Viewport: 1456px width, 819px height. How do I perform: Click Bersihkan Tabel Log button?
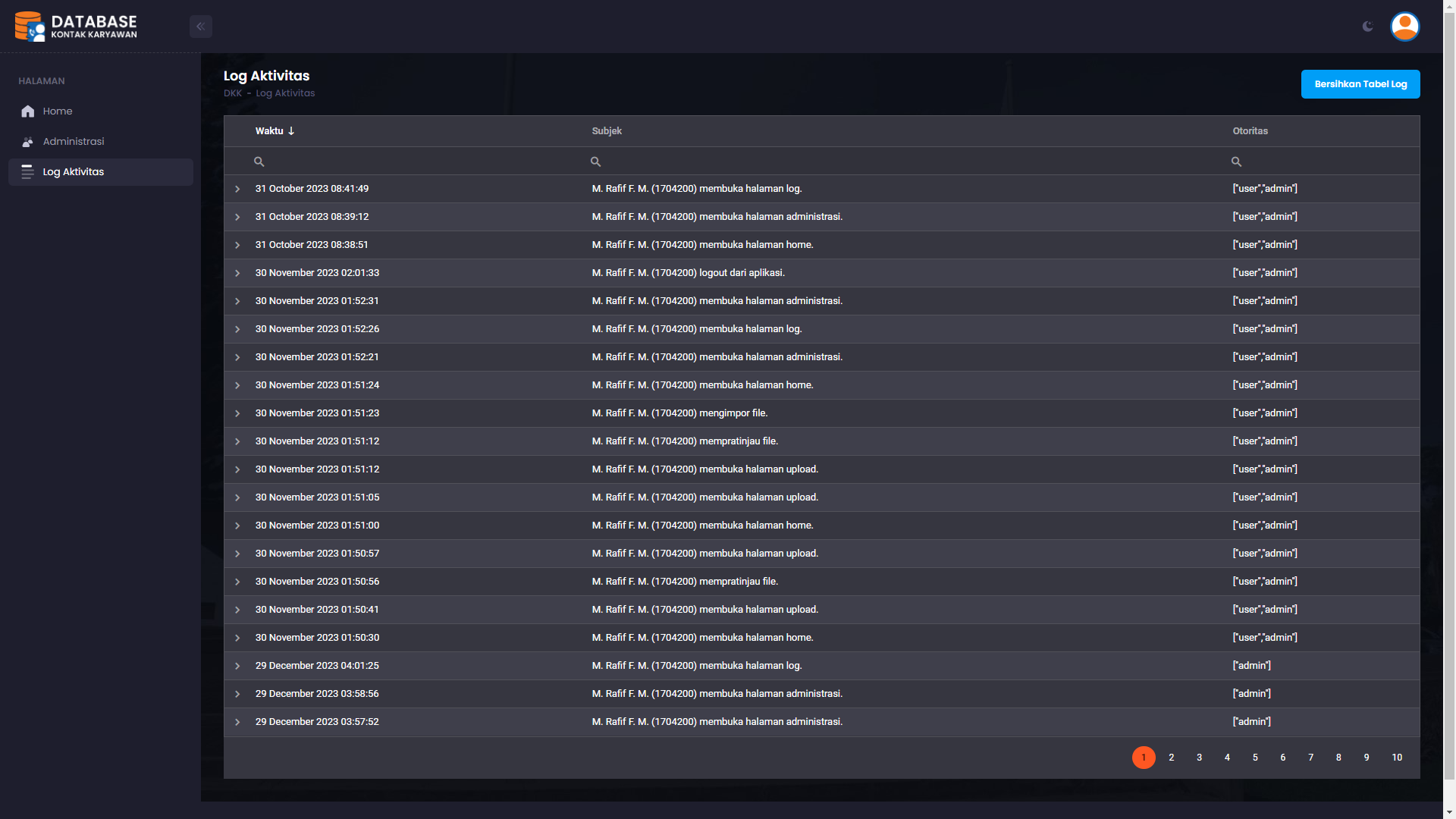tap(1360, 84)
